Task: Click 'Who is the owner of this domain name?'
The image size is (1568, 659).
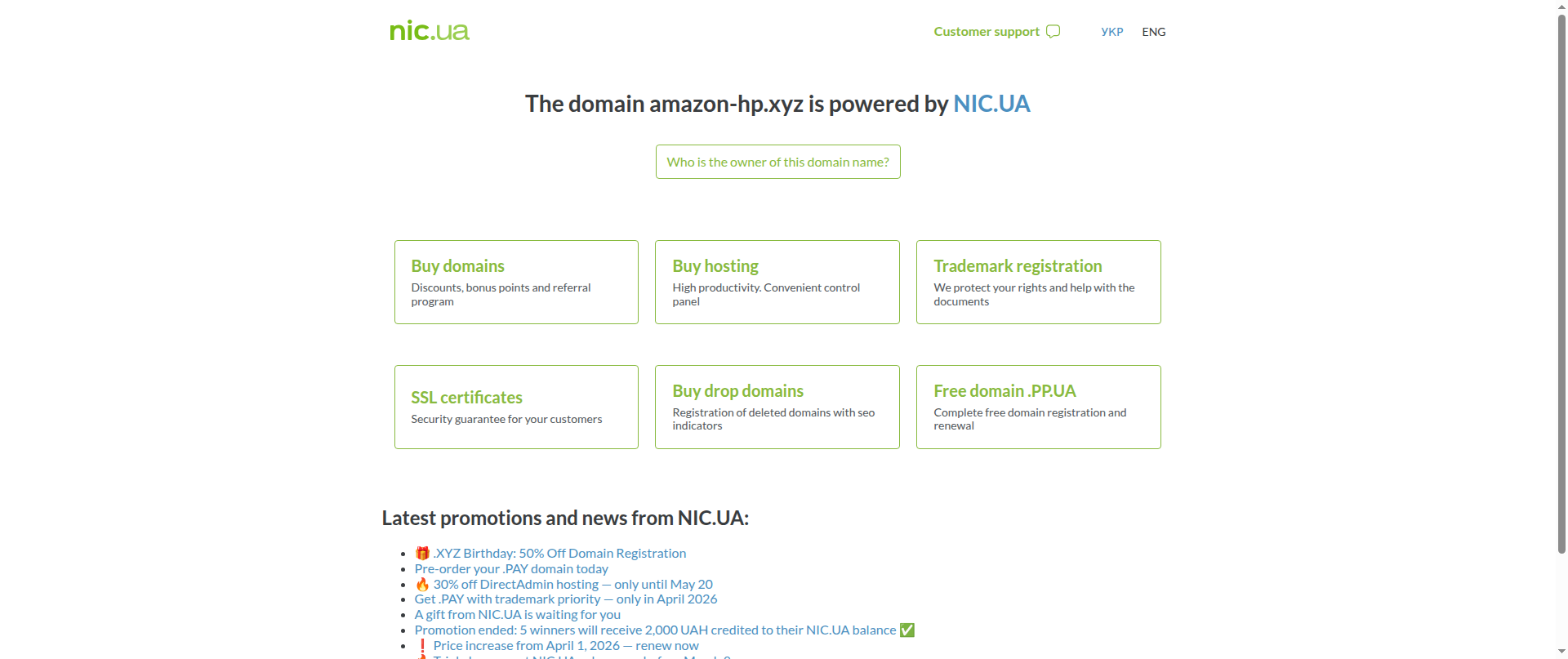Action: 778,162
